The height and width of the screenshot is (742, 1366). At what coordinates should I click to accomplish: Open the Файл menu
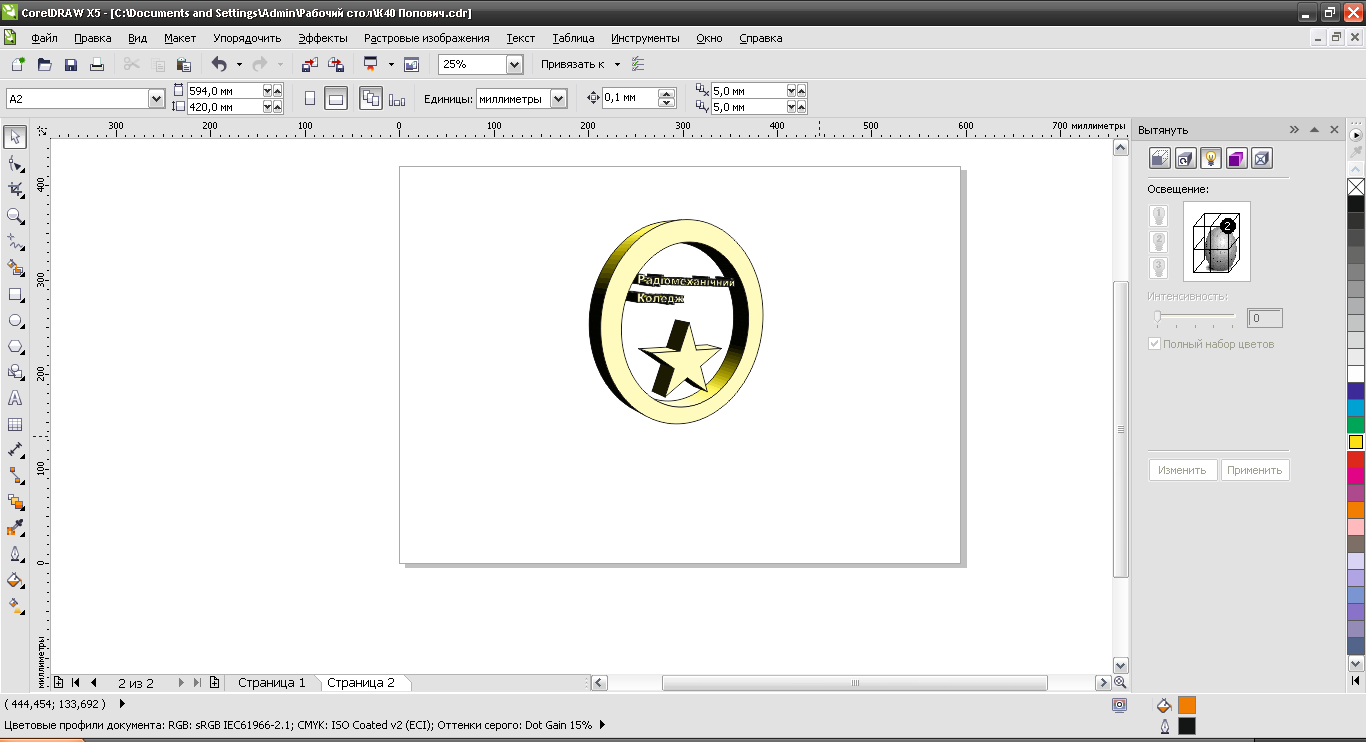coord(44,38)
